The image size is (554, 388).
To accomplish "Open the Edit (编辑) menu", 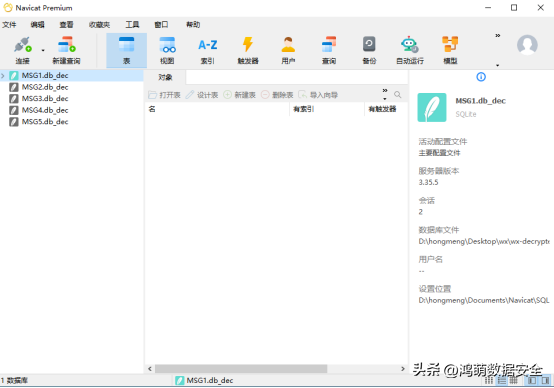I will point(37,25).
